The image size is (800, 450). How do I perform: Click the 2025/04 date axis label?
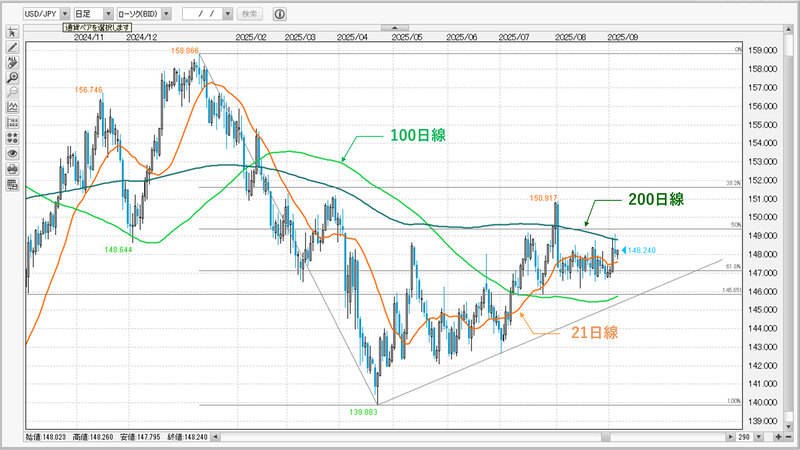[352, 37]
